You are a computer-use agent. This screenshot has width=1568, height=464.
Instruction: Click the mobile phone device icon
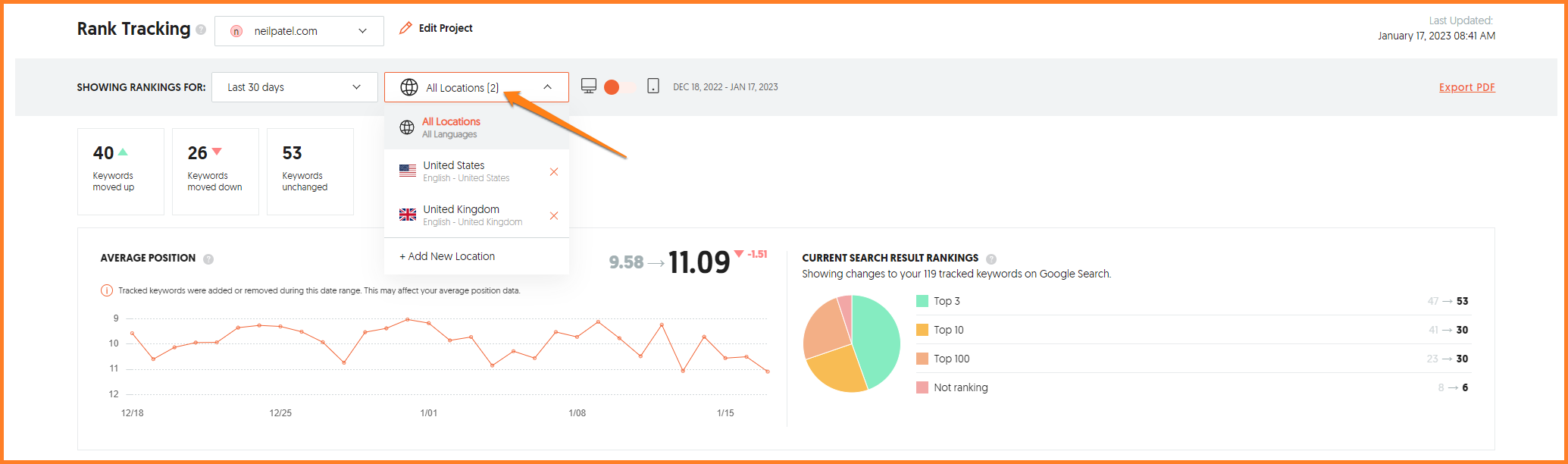(x=653, y=86)
